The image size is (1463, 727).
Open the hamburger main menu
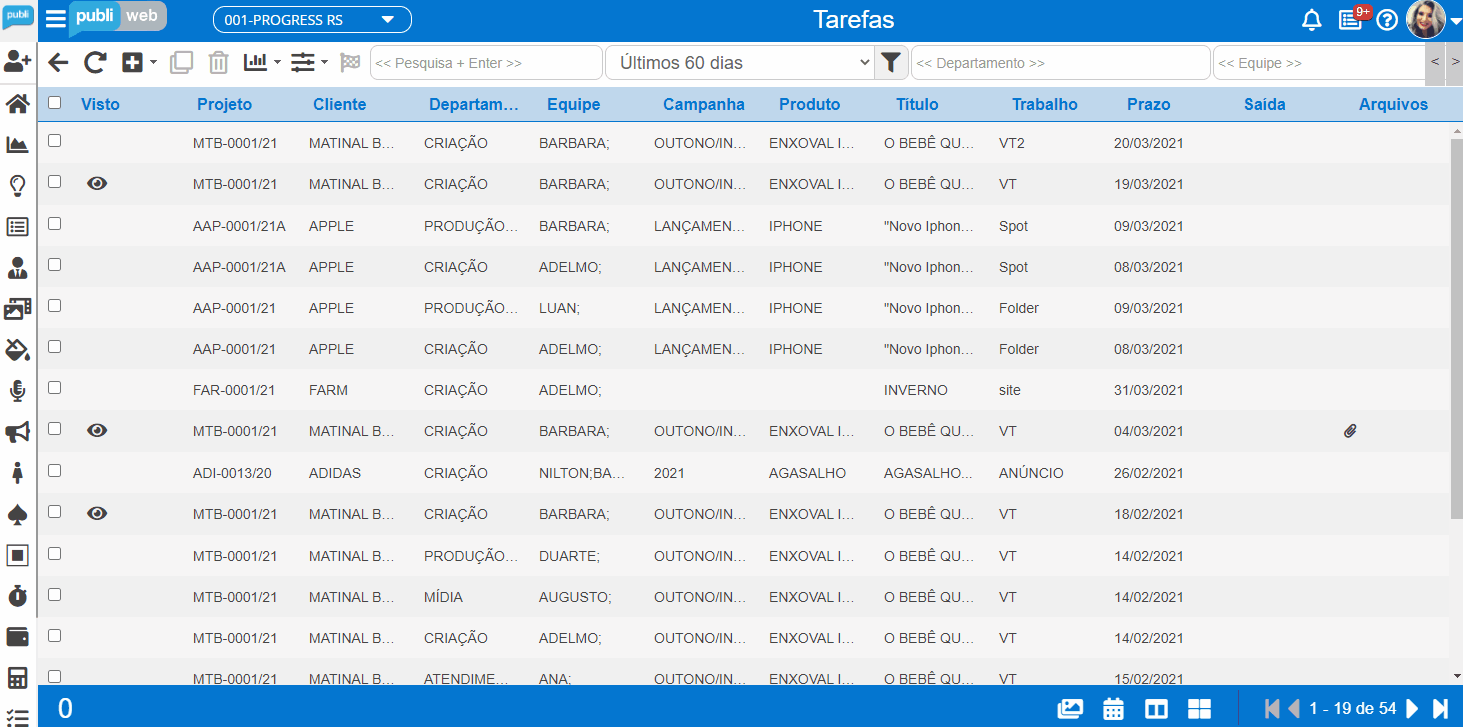pos(56,20)
